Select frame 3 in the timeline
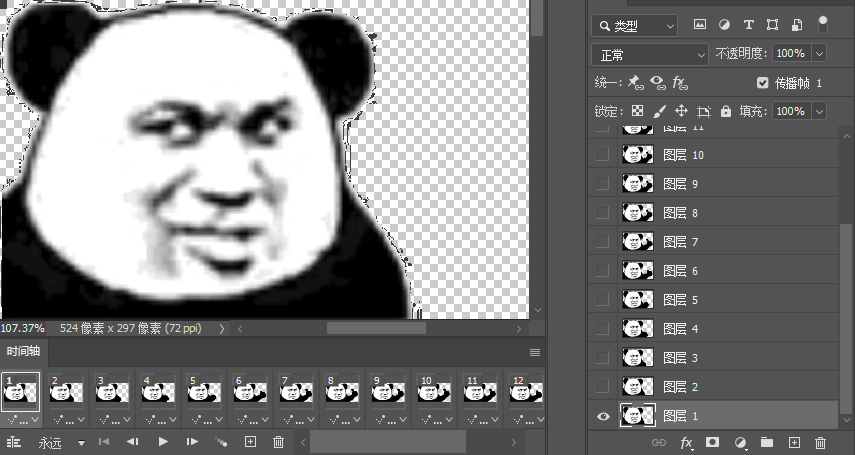855x455 pixels. click(112, 391)
